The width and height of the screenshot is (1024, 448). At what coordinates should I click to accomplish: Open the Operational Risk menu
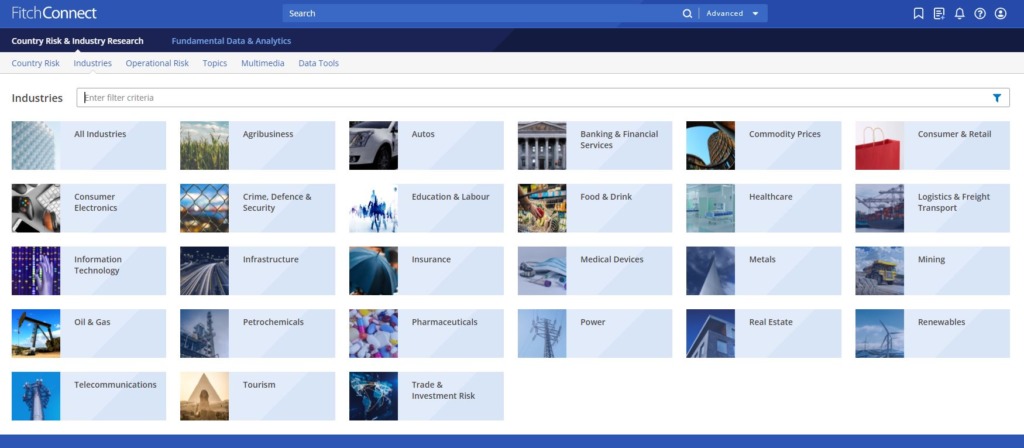point(157,63)
